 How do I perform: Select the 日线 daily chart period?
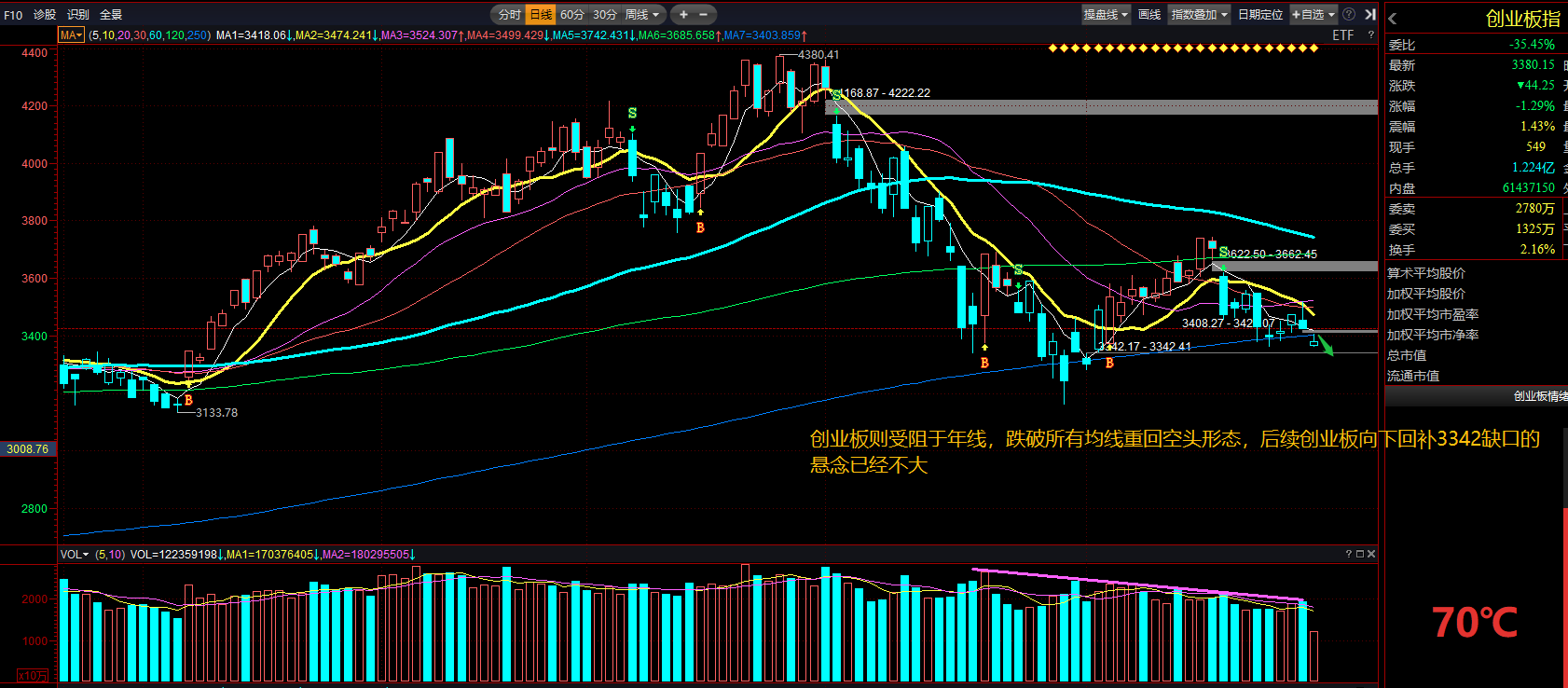click(x=541, y=15)
